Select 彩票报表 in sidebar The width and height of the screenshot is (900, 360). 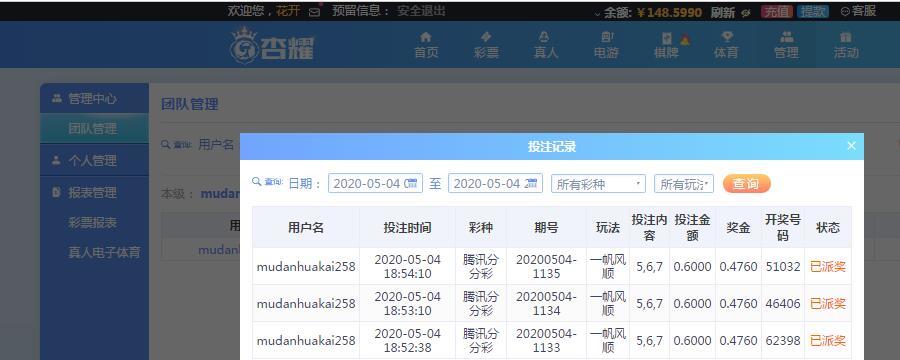tap(92, 223)
